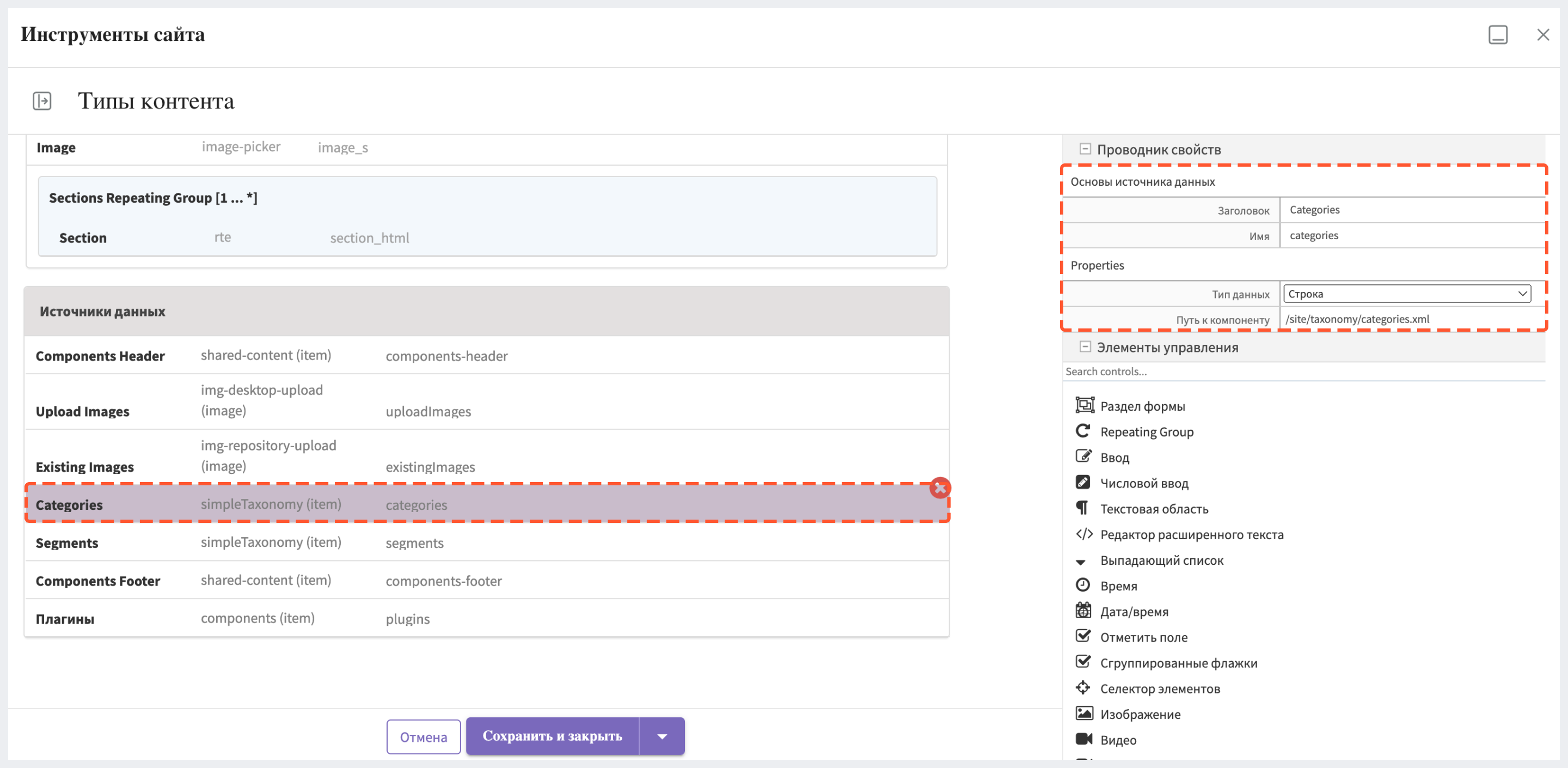Click the Основы источника данных heading
Screen dimensions: 1568x768
point(1142,181)
